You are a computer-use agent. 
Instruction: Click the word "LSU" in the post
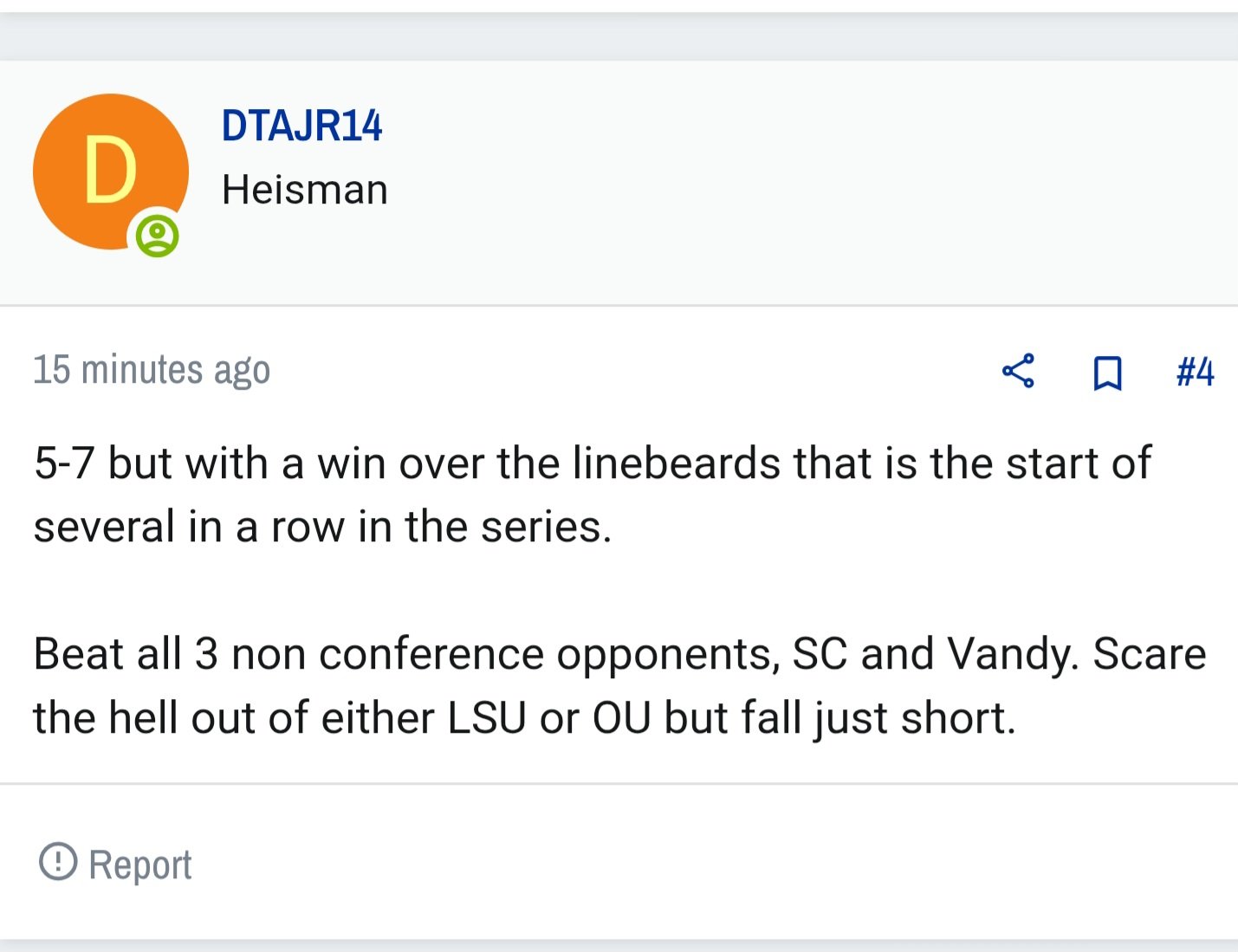coord(487,718)
